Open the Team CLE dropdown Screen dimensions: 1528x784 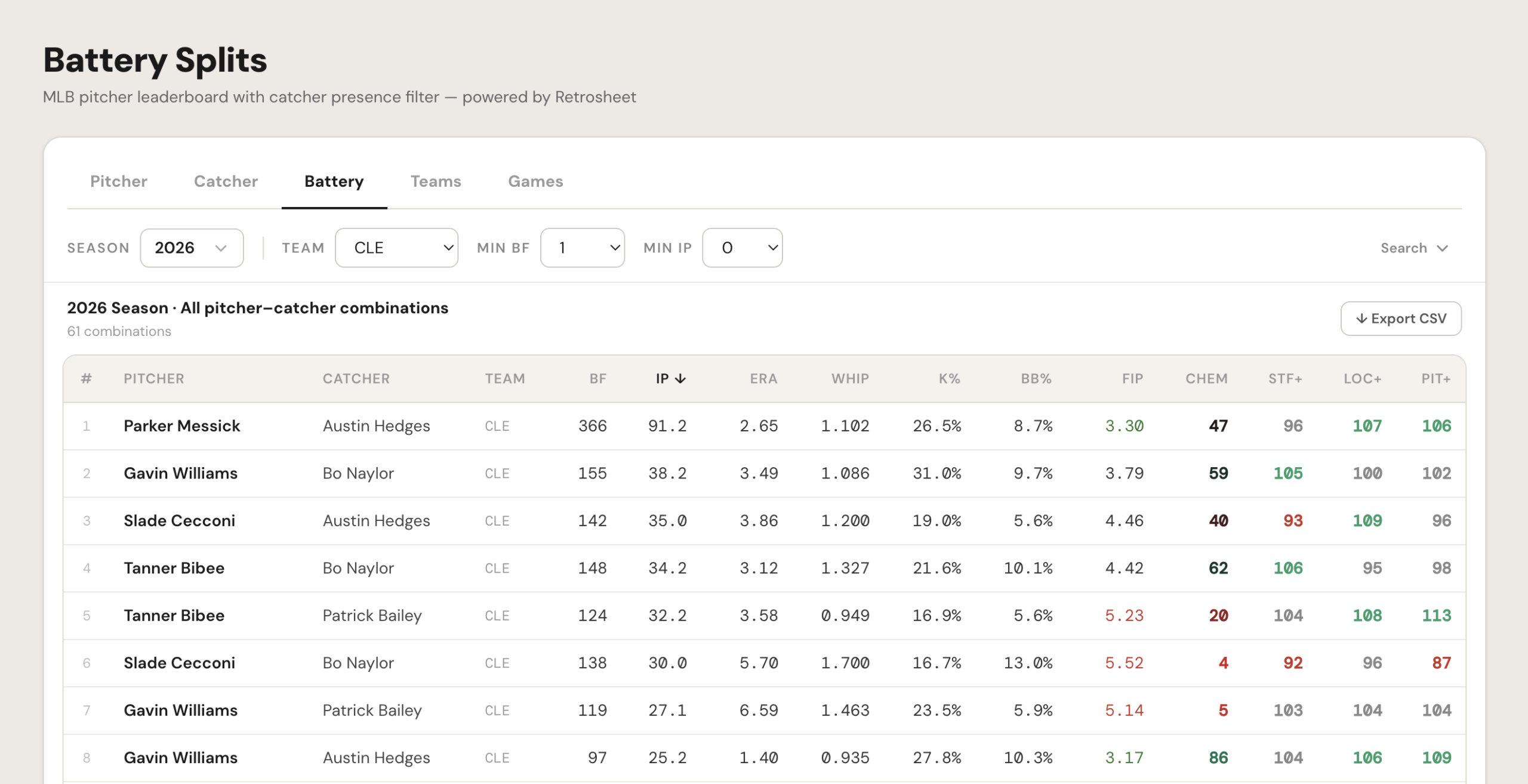point(396,248)
